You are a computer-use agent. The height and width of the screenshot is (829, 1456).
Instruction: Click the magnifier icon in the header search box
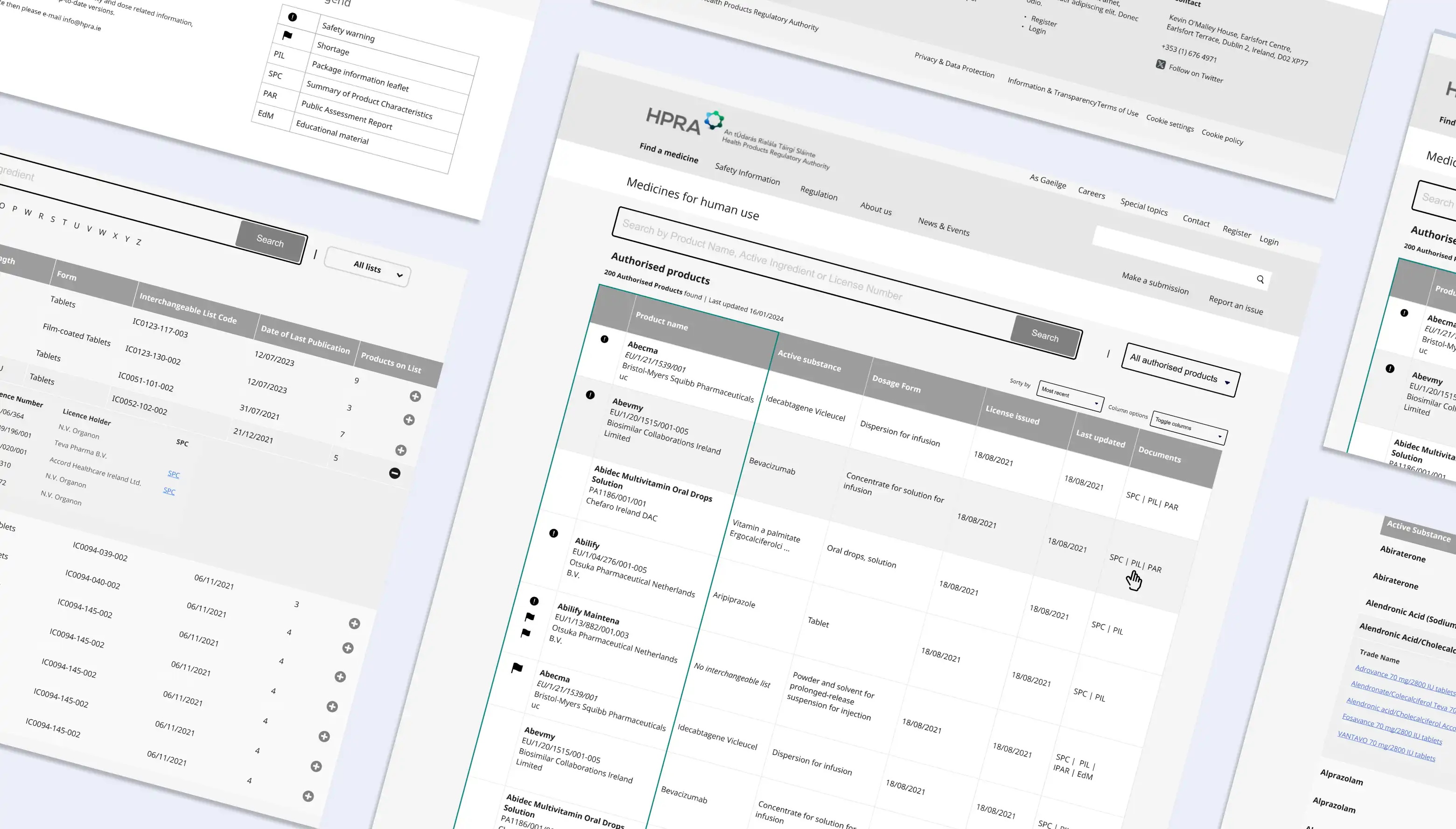click(1260, 279)
